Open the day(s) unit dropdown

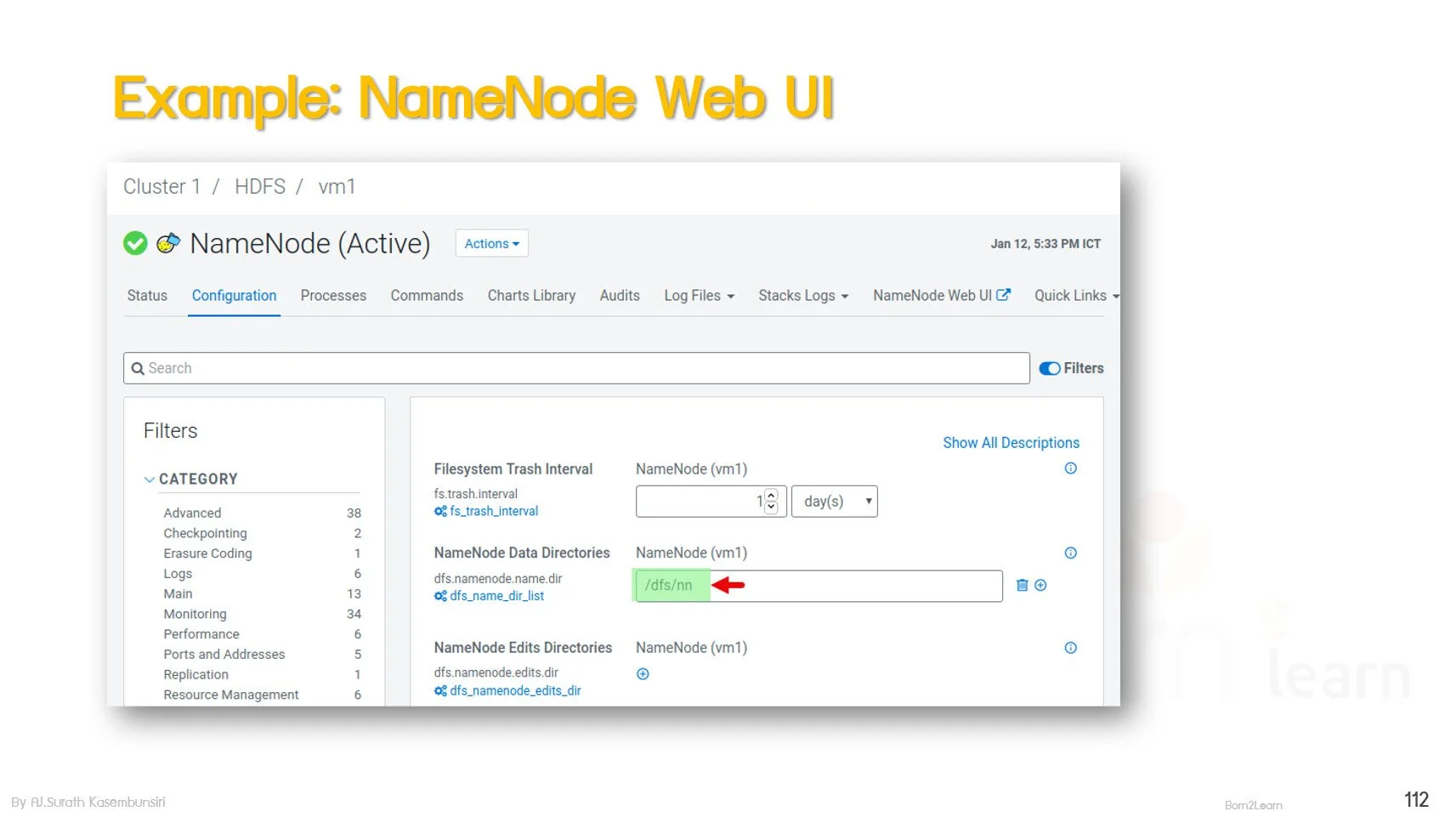pos(835,502)
